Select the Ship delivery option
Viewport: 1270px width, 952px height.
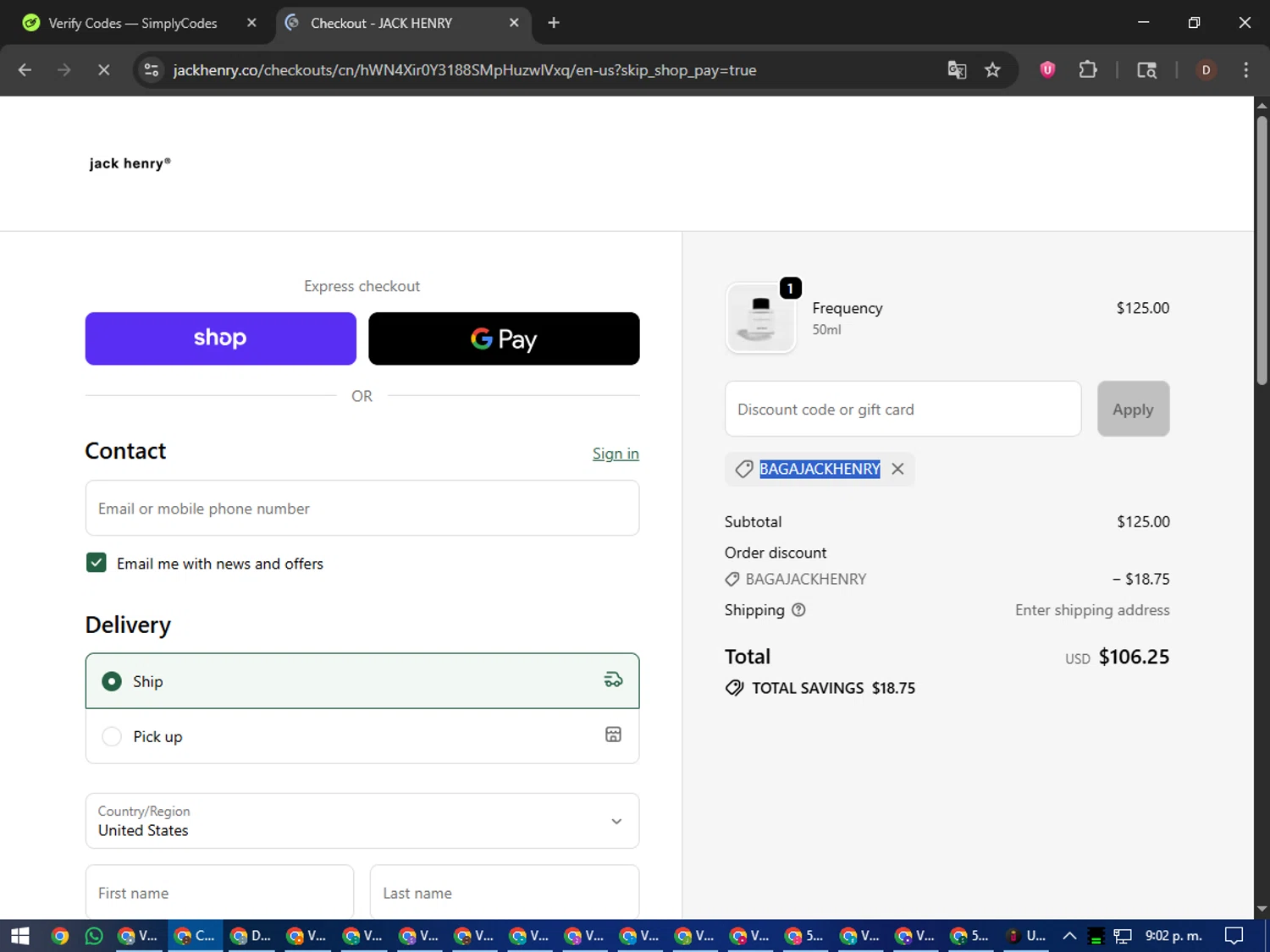click(362, 680)
